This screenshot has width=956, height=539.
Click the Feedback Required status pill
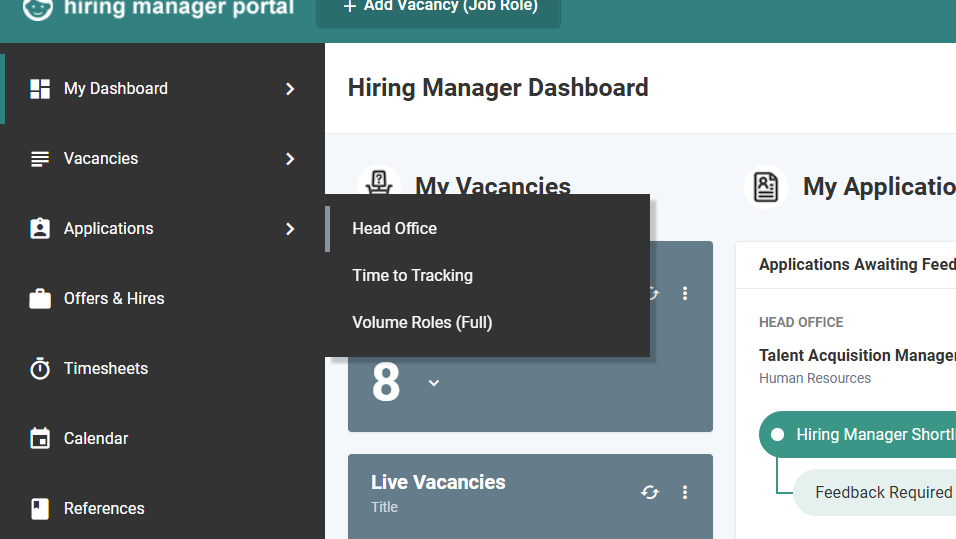pos(876,493)
